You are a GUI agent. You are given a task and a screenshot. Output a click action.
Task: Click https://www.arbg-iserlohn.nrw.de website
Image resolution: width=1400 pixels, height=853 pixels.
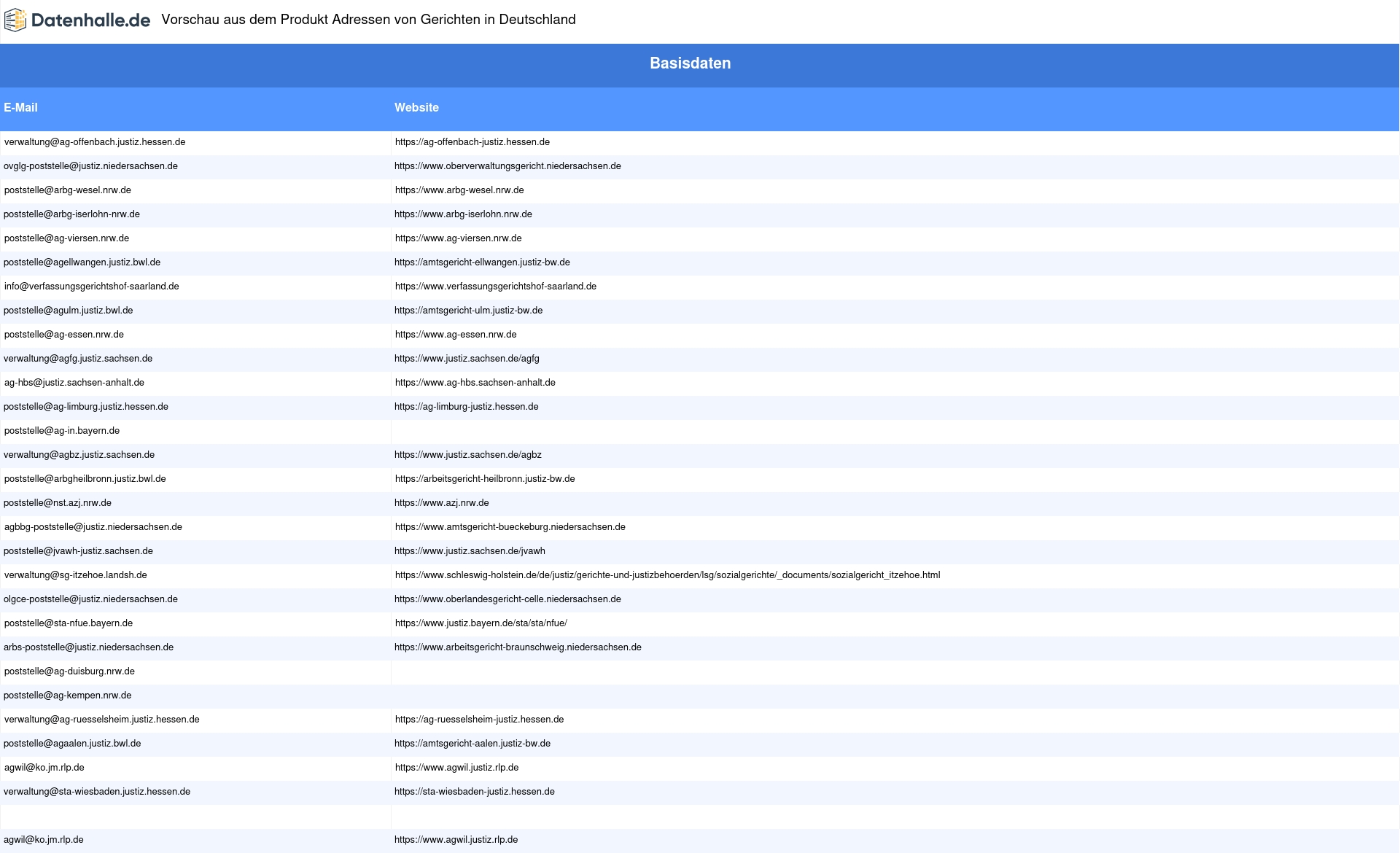pos(463,214)
